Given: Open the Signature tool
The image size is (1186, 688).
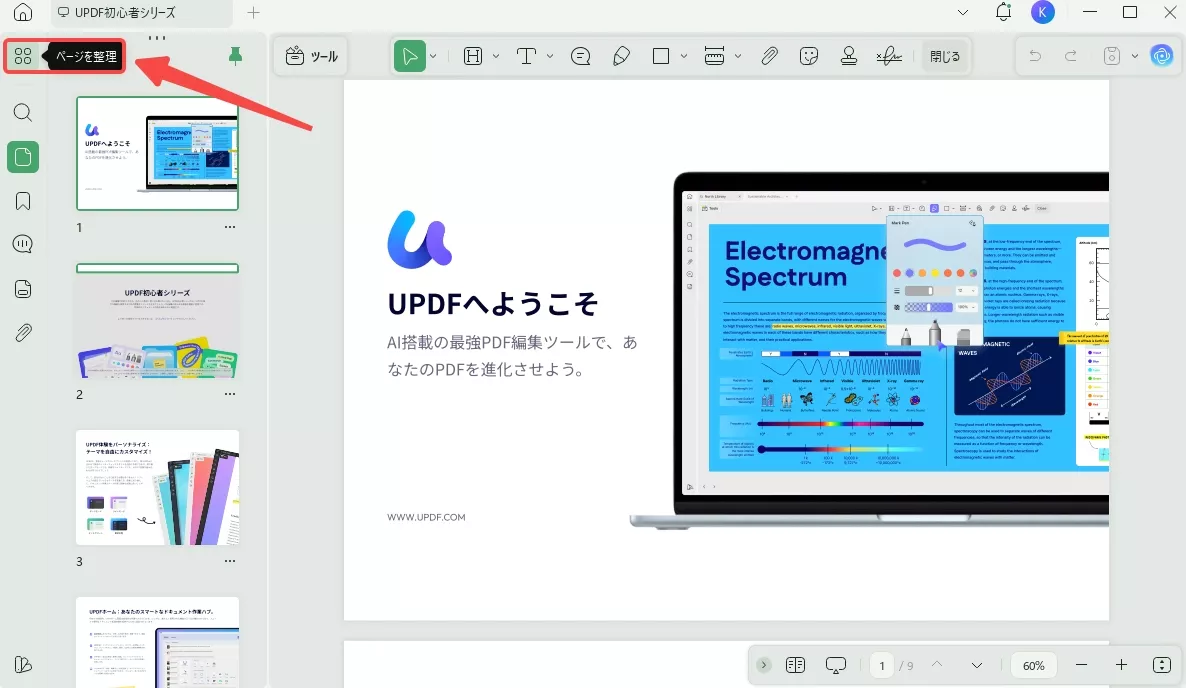Looking at the screenshot, I should pyautogui.click(x=888, y=56).
